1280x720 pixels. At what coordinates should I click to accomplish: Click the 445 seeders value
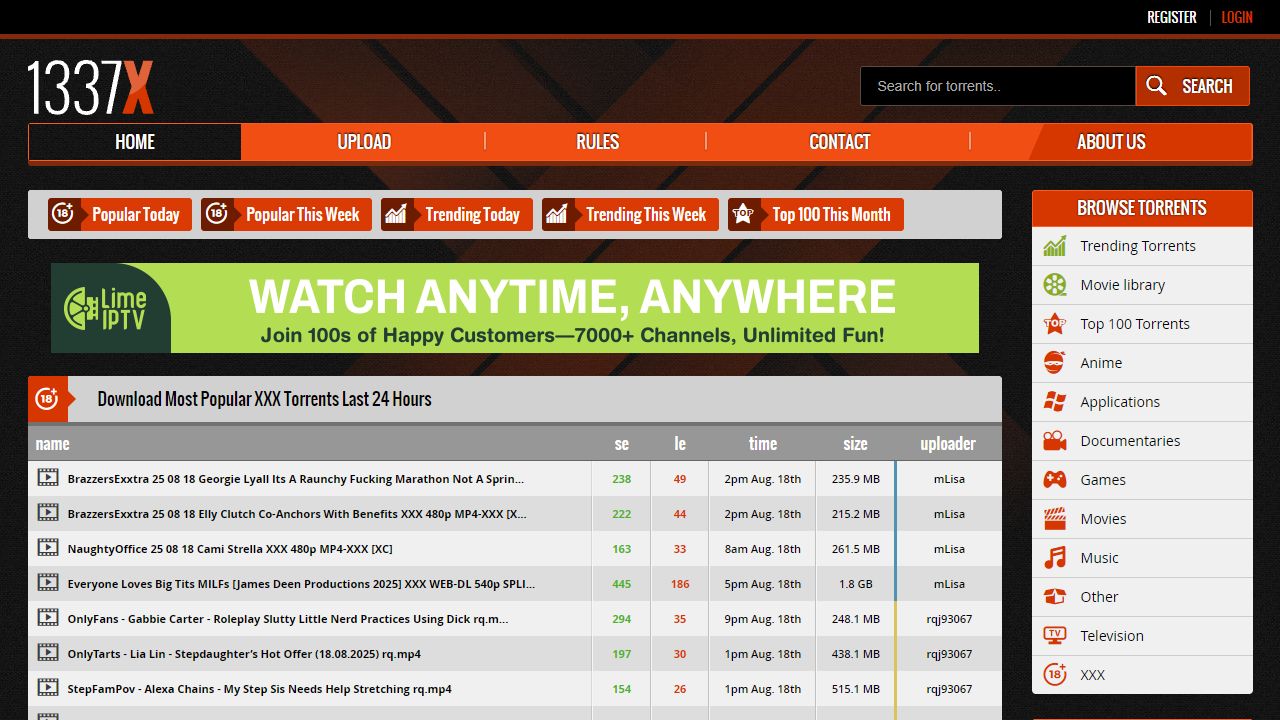(x=622, y=584)
